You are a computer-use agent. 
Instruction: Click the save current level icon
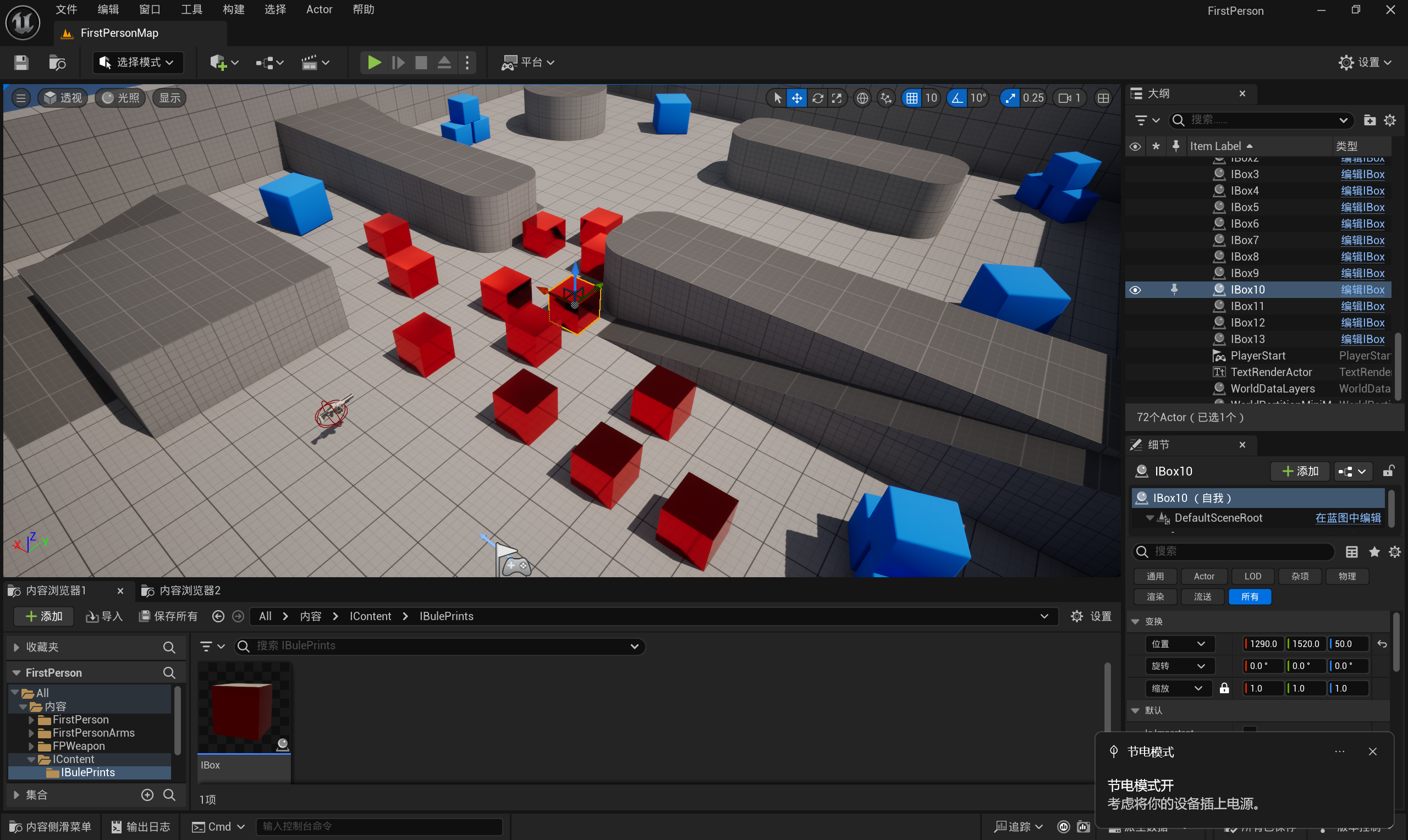pyautogui.click(x=21, y=62)
